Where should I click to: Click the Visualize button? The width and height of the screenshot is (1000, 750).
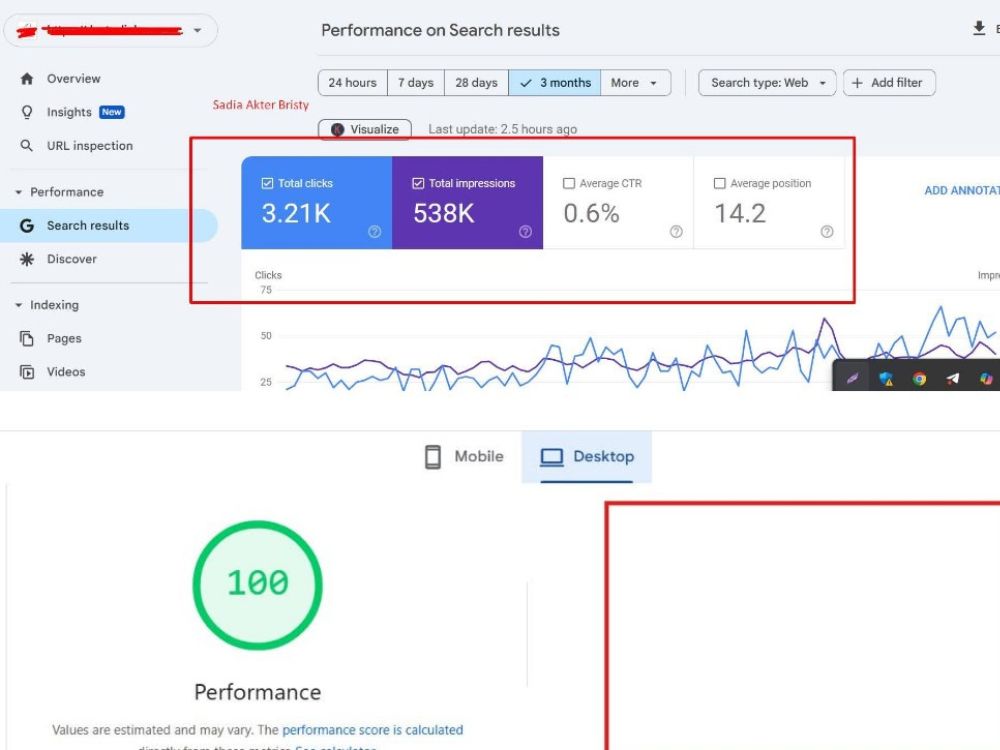click(x=365, y=129)
